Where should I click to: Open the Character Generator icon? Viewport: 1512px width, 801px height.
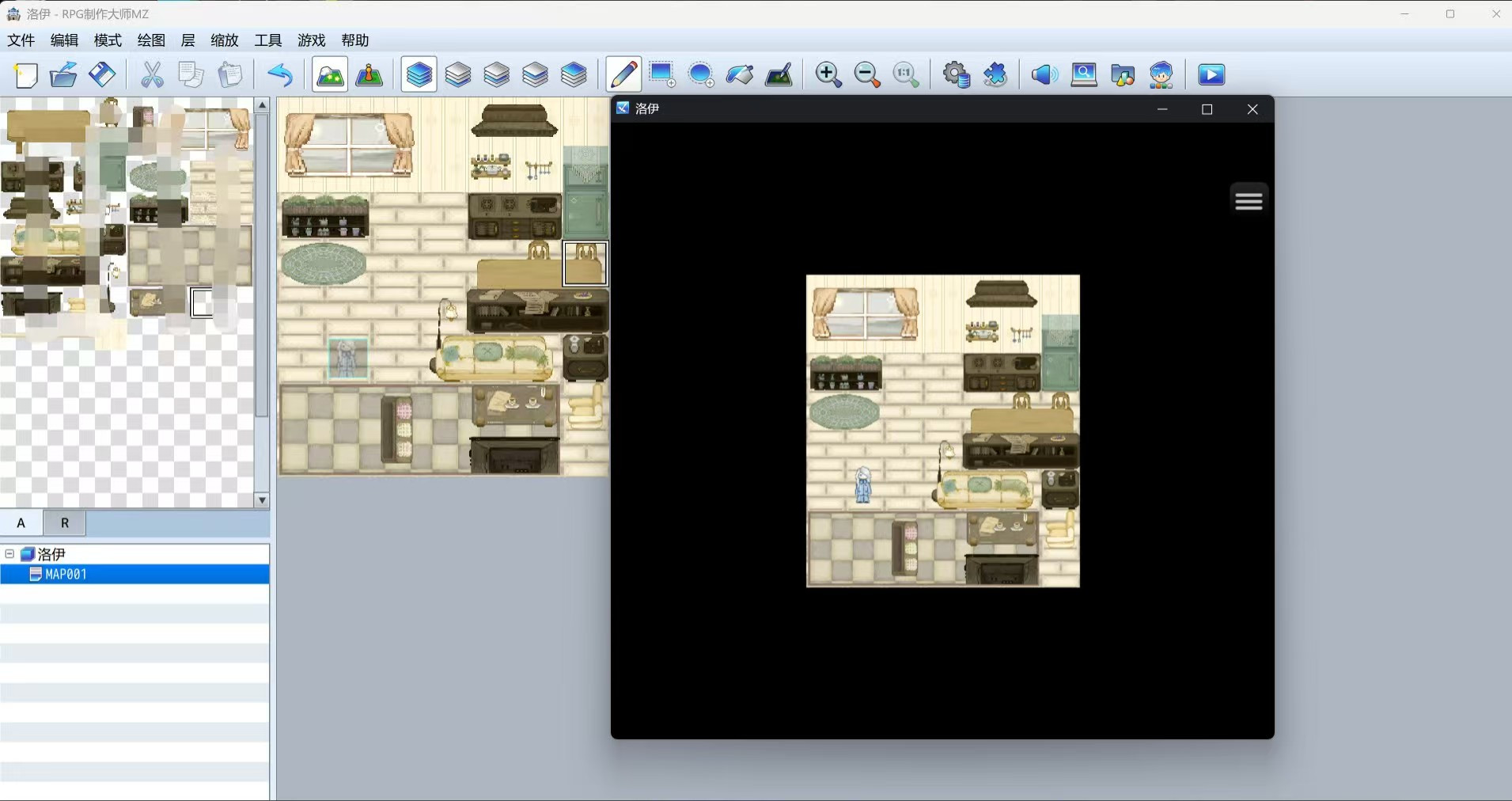[x=1161, y=75]
